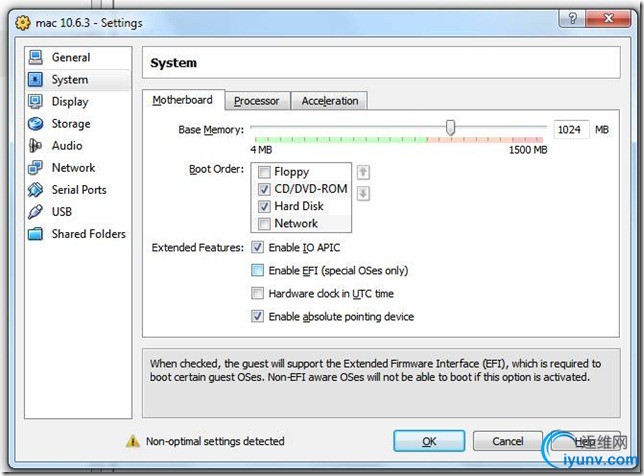Click the Base Memory slider handle
Viewport: 644px width, 476px height.
[x=451, y=128]
